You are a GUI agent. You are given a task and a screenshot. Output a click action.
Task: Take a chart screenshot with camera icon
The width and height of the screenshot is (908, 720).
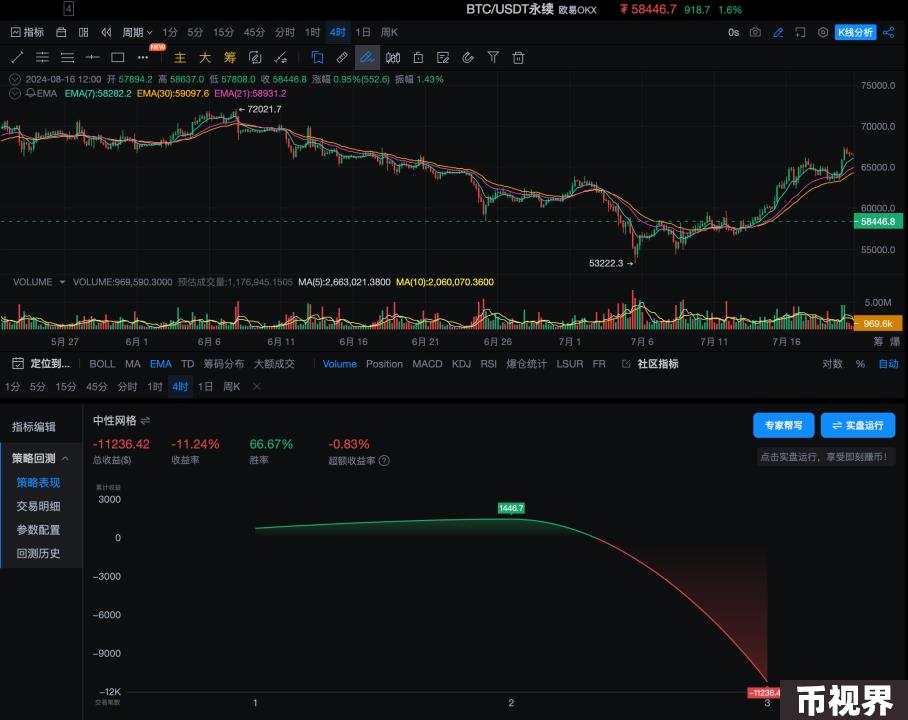(755, 32)
